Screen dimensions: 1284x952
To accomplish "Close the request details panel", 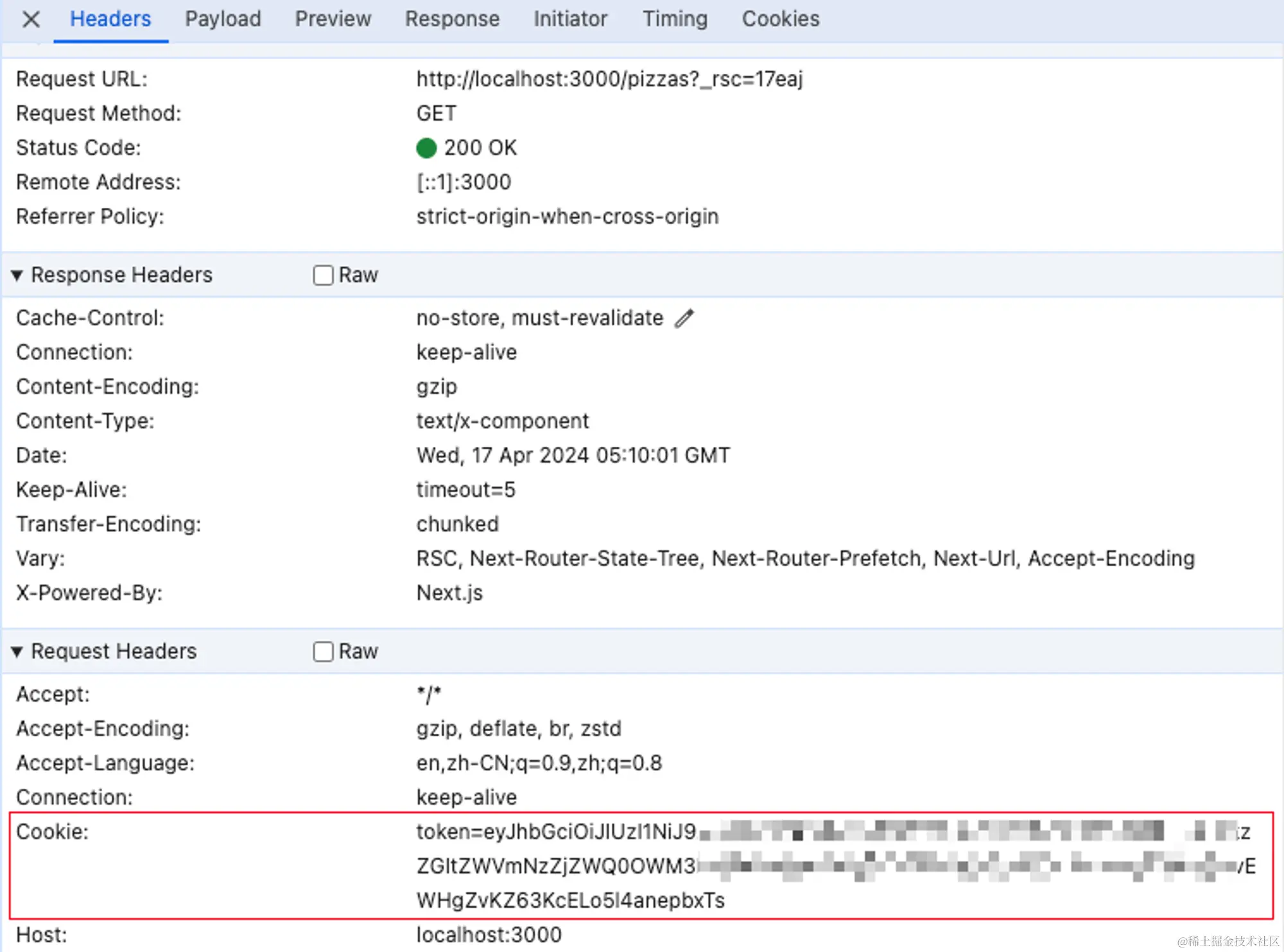I will (31, 19).
